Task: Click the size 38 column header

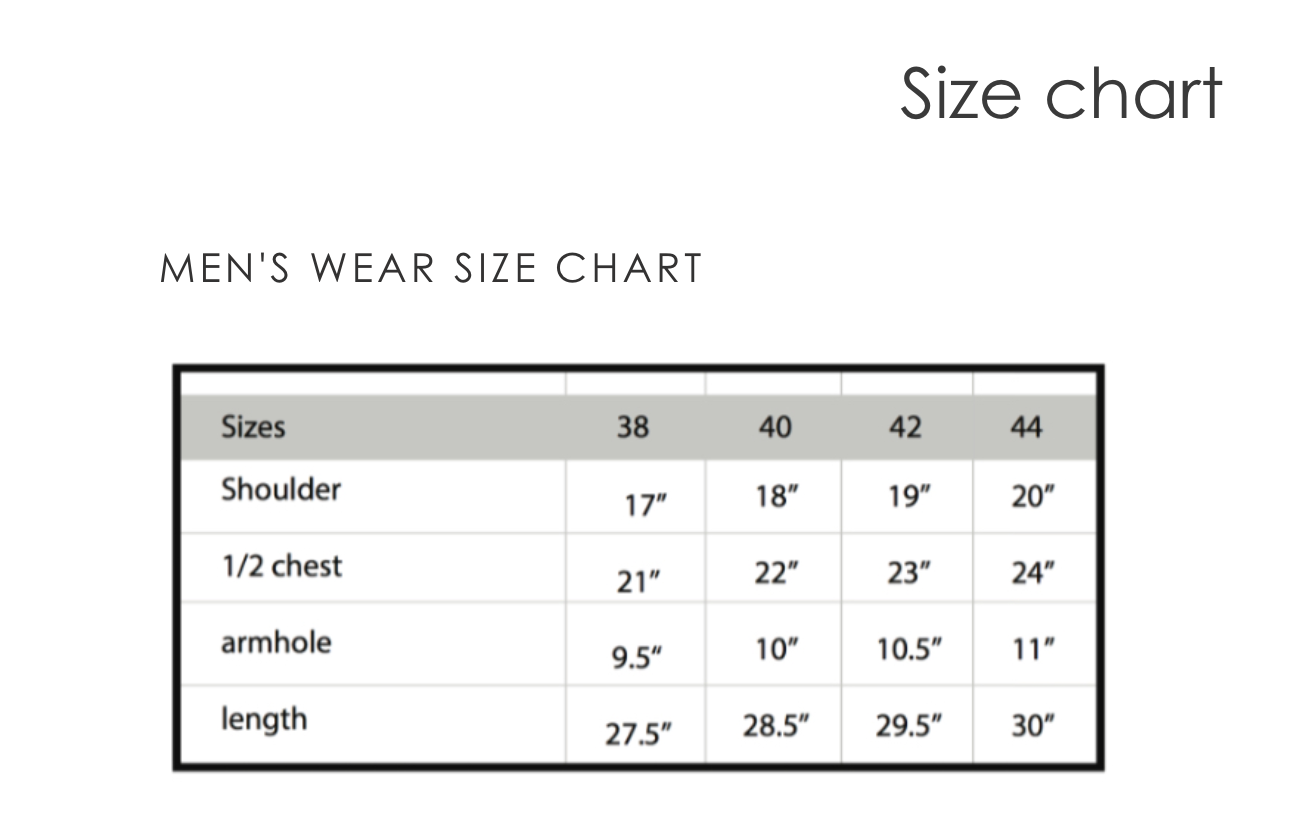Action: pyautogui.click(x=632, y=428)
